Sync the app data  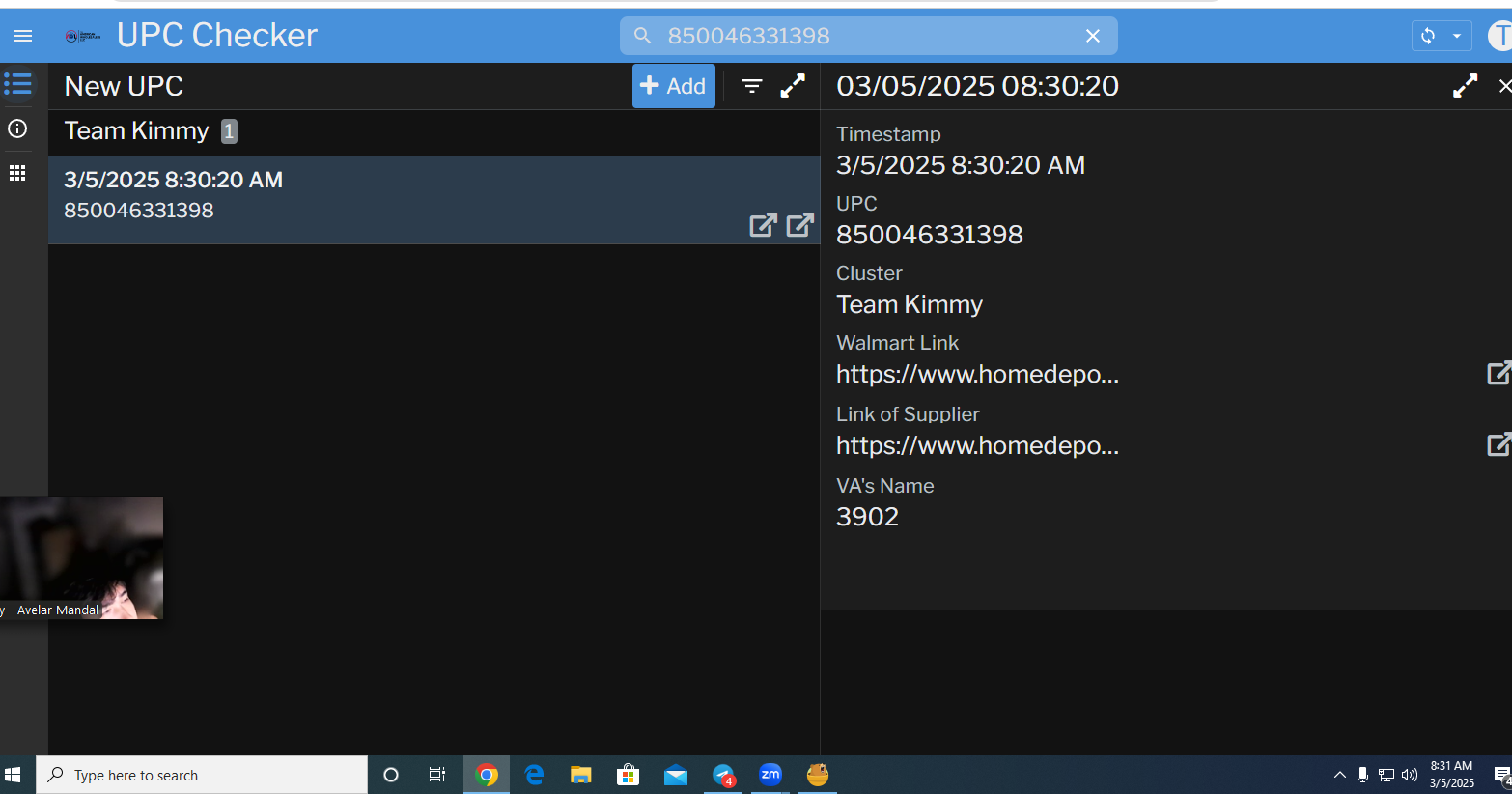1427,36
